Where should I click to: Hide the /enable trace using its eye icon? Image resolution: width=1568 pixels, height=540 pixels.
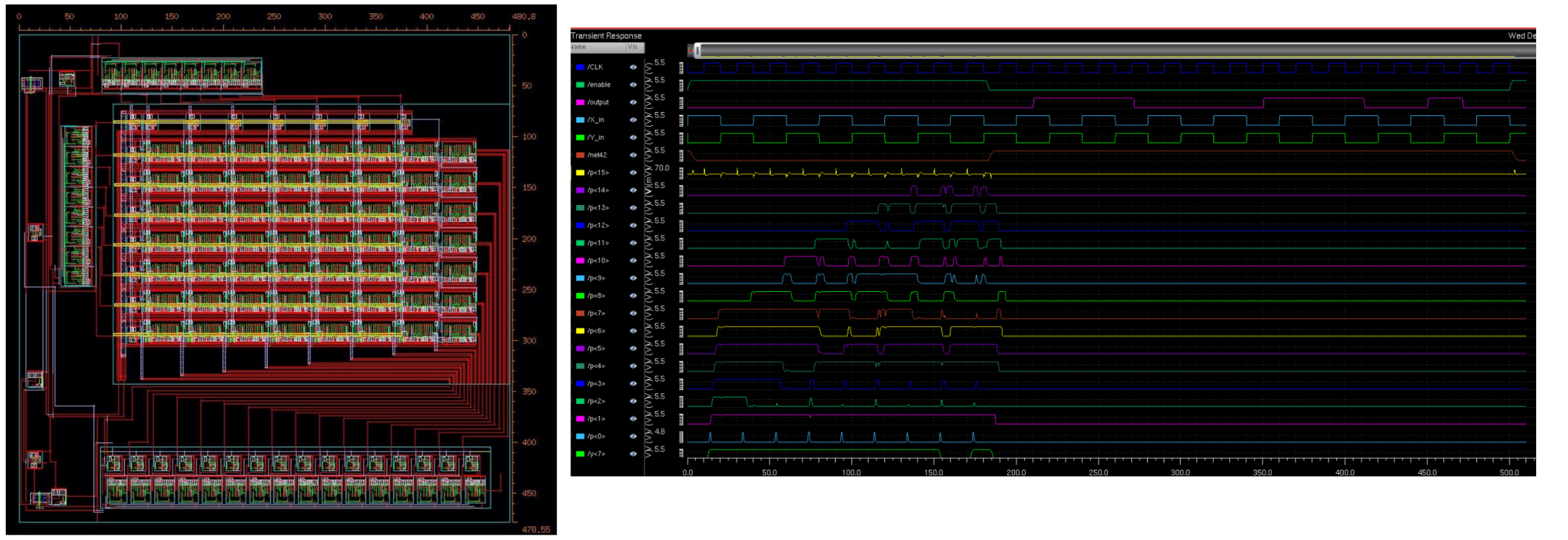pos(633,85)
